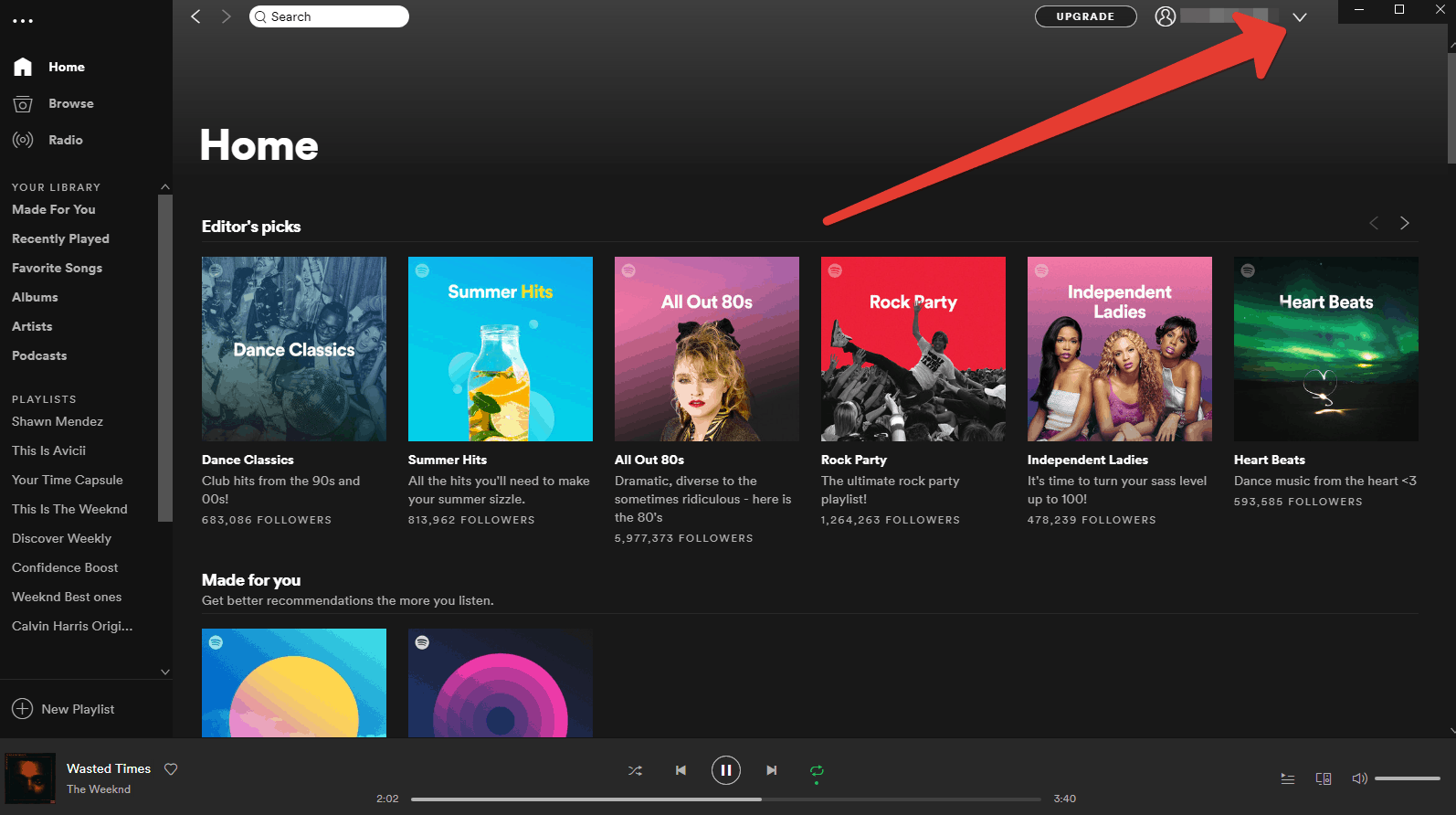Open Albums in library
Viewport: 1456px width, 815px height.
pyautogui.click(x=35, y=297)
